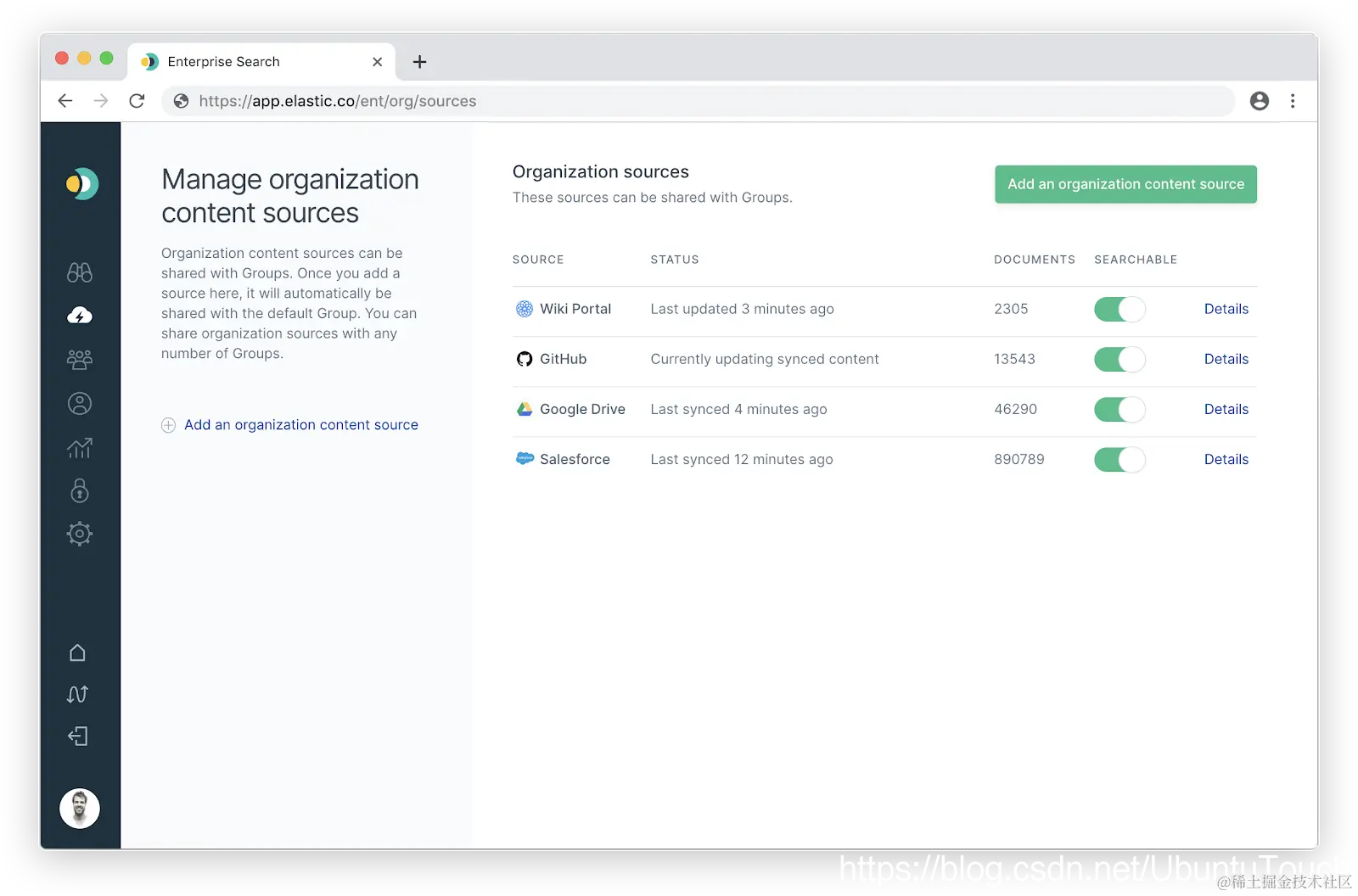Click the document count 2305
Image resolution: width=1358 pixels, height=896 pixels.
[x=1011, y=309]
